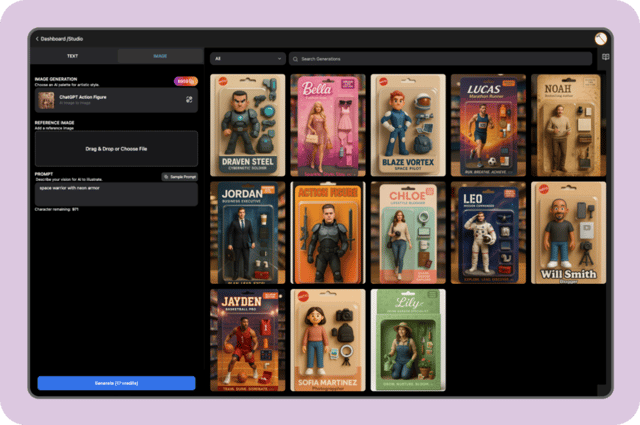
Task: Go back using the Dashboard chevron arrow
Action: pos(37,39)
